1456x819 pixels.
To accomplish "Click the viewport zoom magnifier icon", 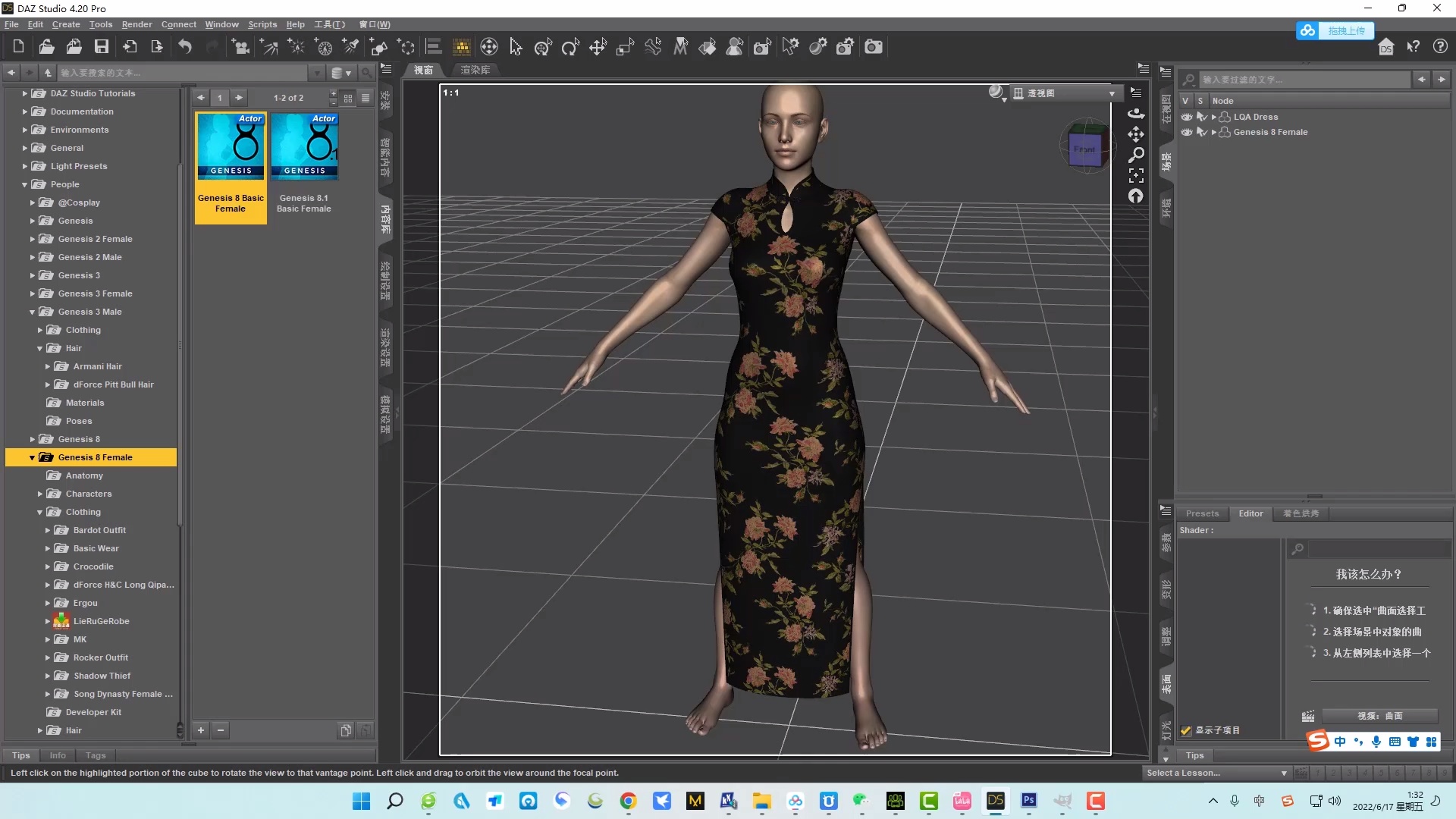I will point(1136,155).
